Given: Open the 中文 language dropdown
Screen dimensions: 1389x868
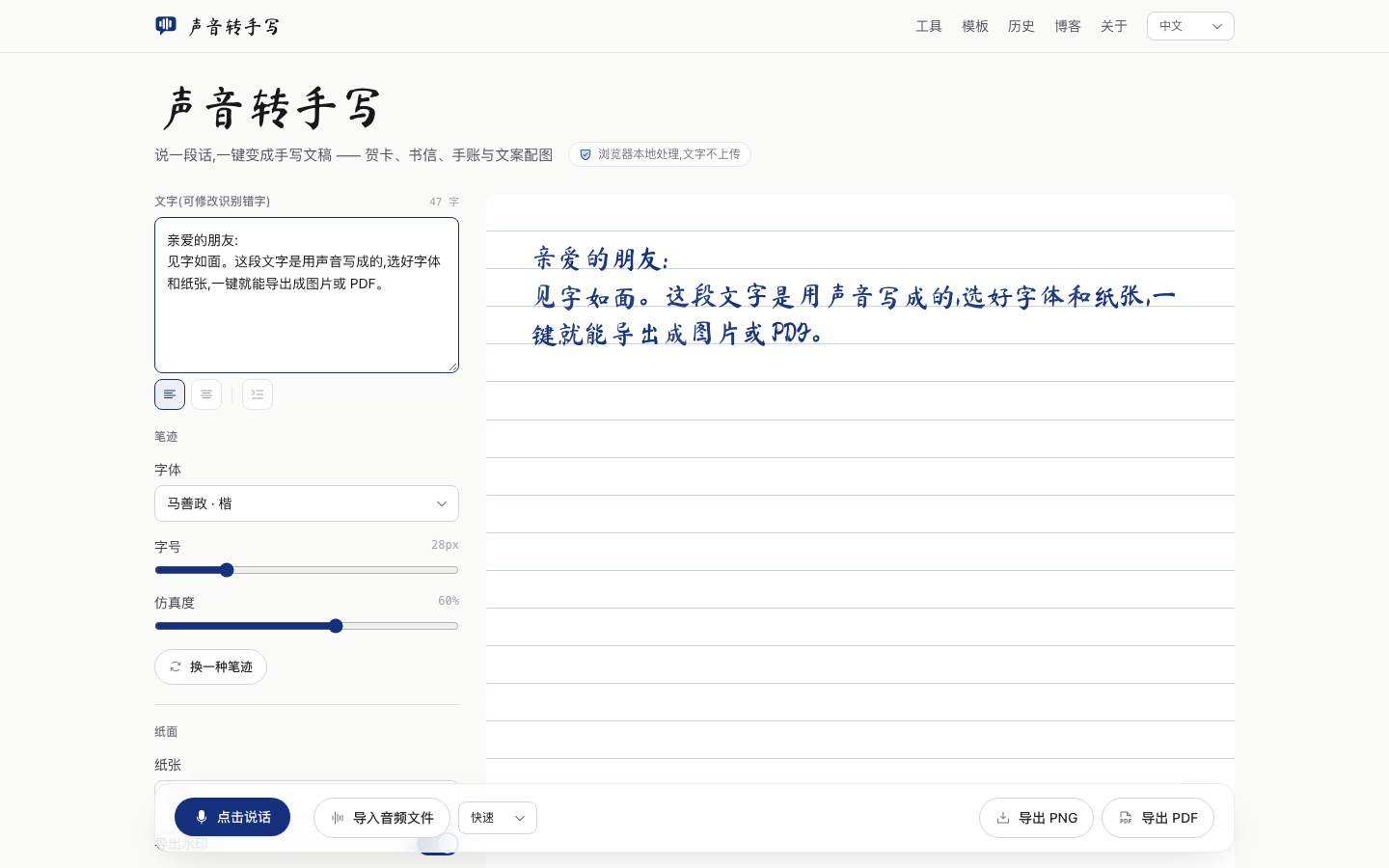Looking at the screenshot, I should (x=1190, y=26).
